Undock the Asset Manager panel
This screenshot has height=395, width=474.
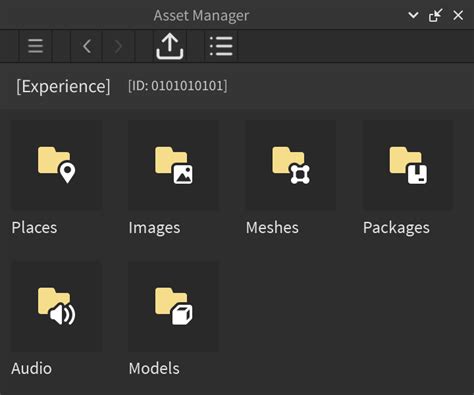pyautogui.click(x=435, y=15)
